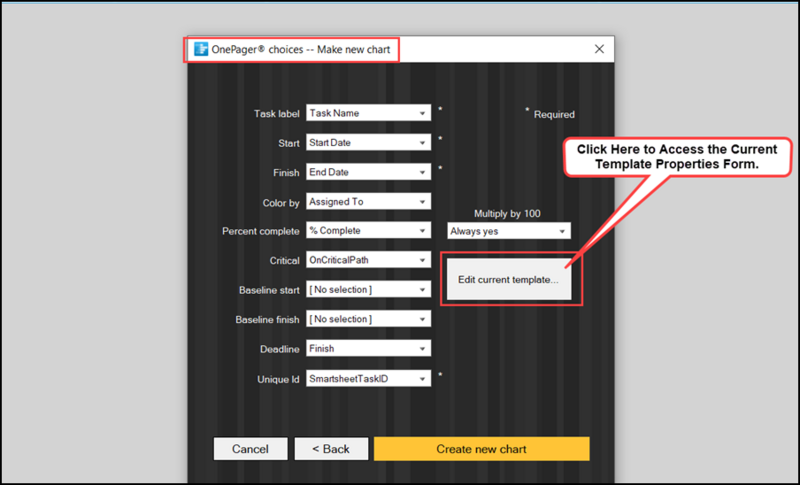Click the Cancel button
800x485 pixels.
click(x=250, y=449)
